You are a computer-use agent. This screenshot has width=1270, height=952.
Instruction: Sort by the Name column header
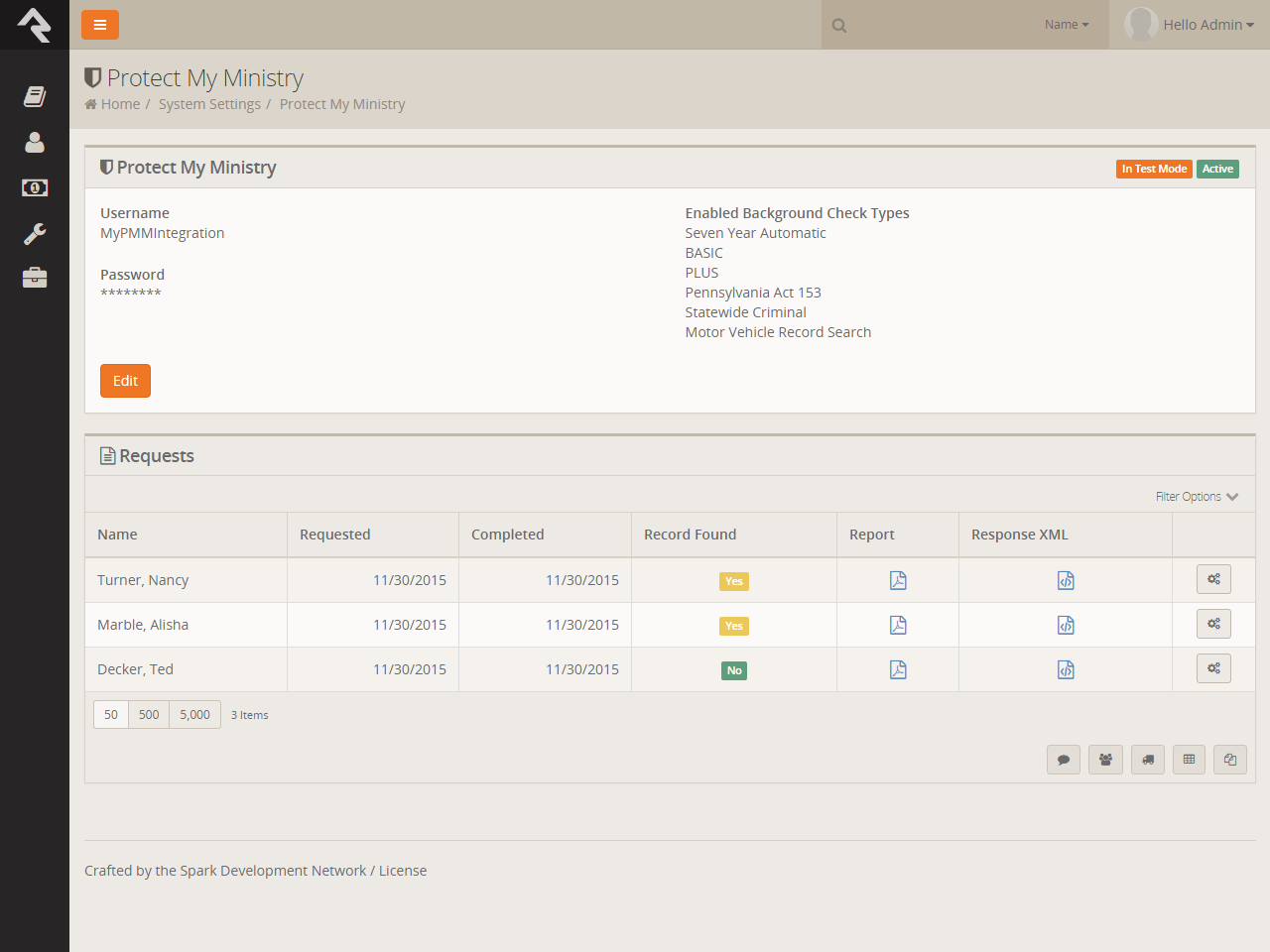117,535
